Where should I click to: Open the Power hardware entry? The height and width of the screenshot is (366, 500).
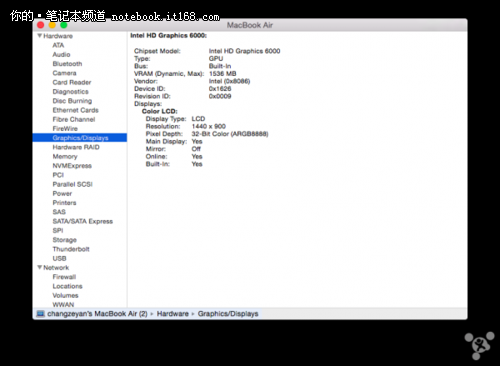(62, 193)
